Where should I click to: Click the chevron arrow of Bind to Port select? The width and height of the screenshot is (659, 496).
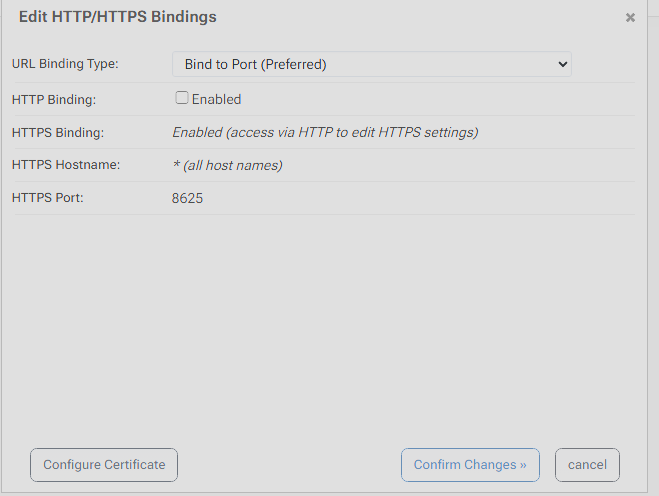coord(563,64)
